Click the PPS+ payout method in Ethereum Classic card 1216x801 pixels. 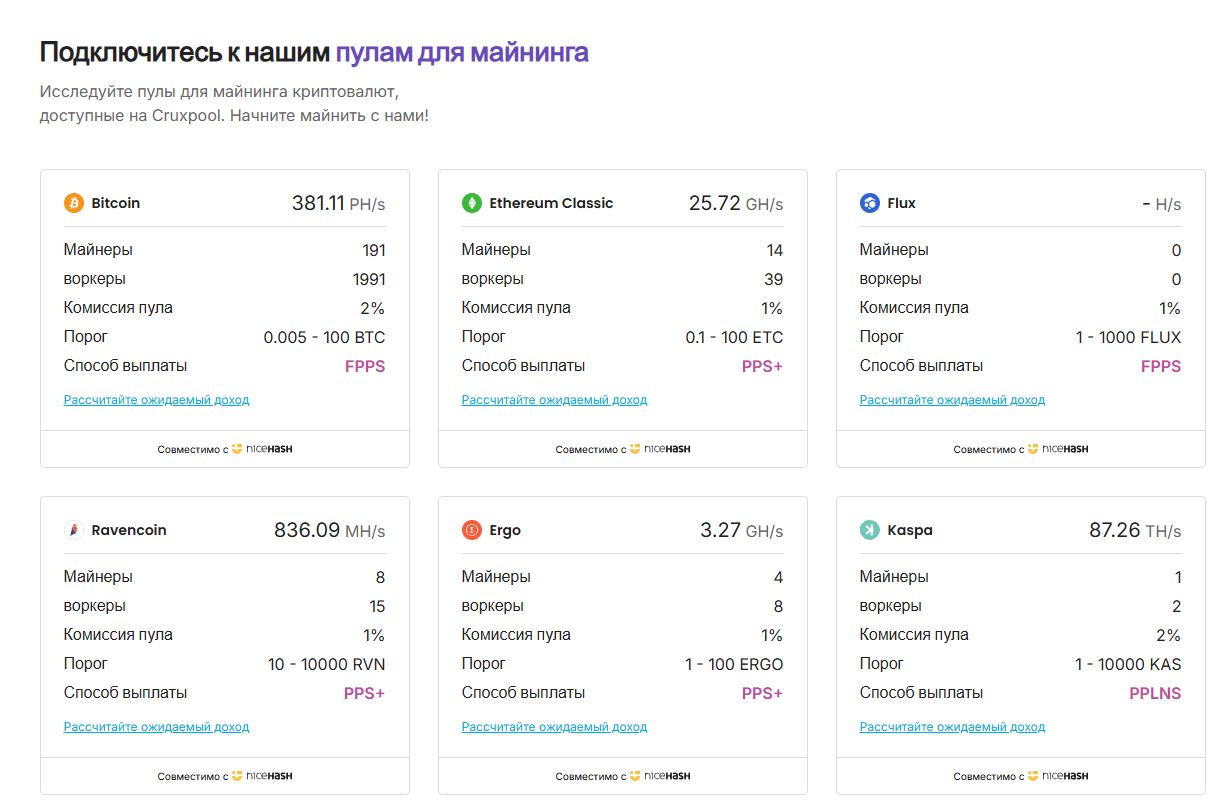click(x=763, y=367)
